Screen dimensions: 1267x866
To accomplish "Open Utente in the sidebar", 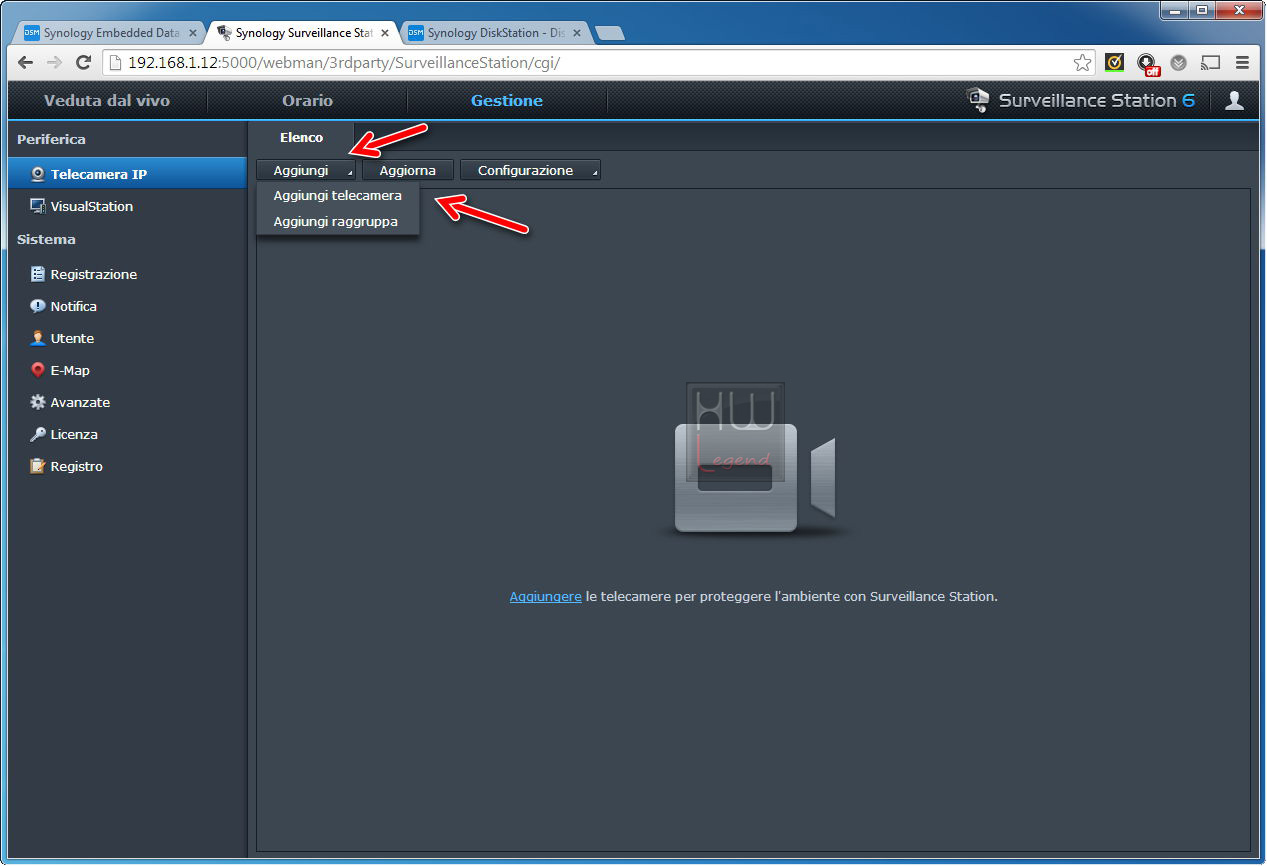I will [x=127, y=338].
